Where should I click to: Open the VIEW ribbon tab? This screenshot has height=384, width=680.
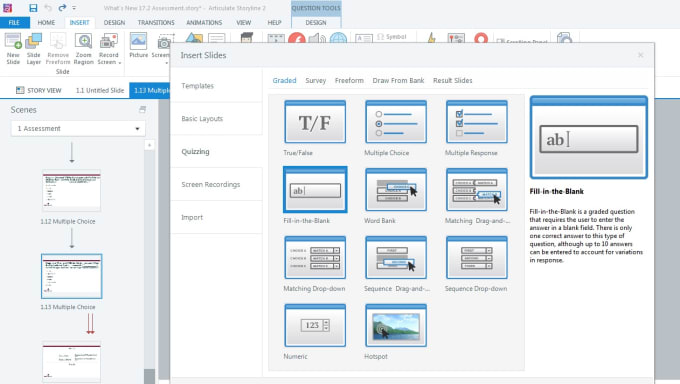pos(244,23)
